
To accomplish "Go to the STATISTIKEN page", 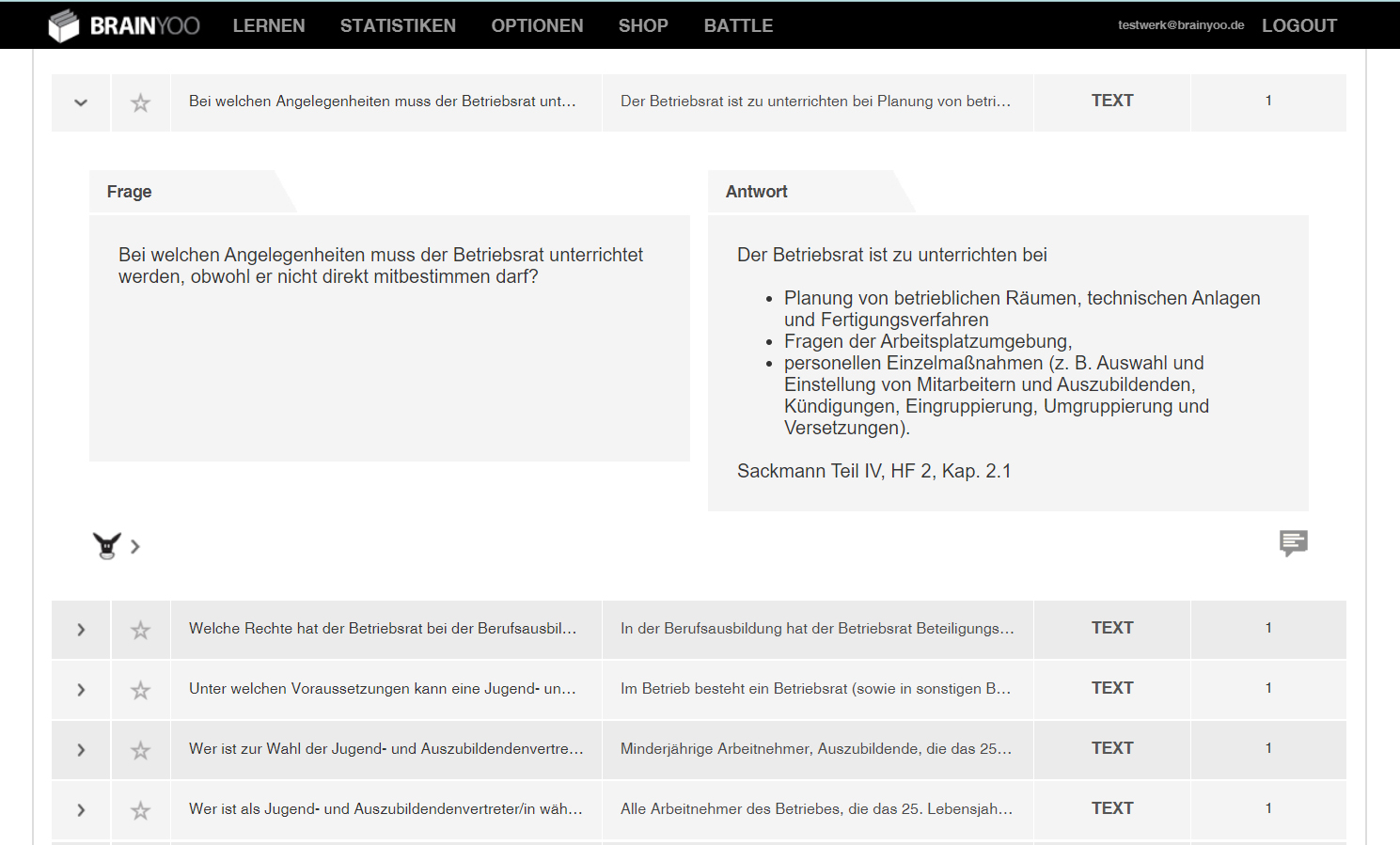I will [398, 25].
